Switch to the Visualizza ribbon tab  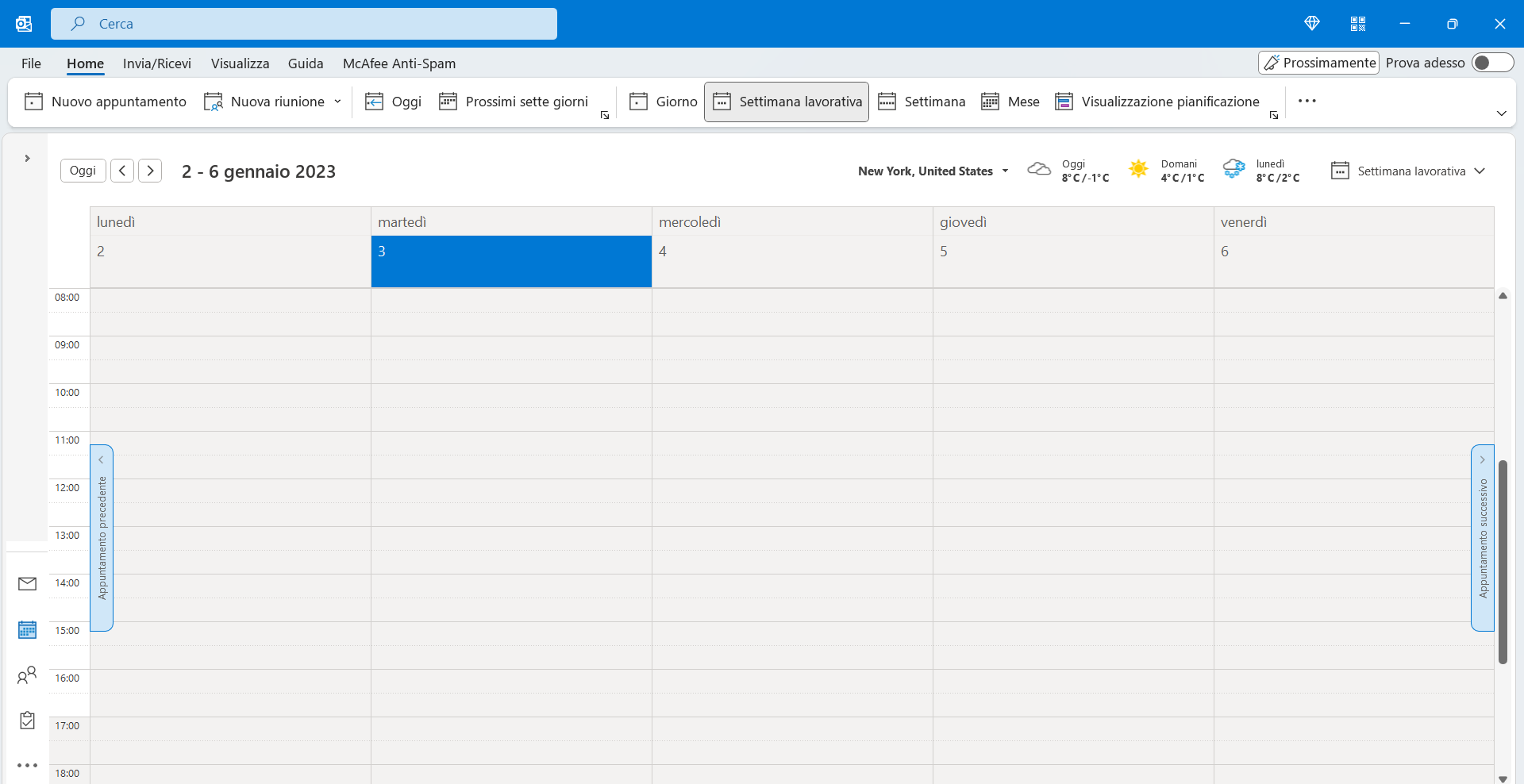[x=240, y=63]
